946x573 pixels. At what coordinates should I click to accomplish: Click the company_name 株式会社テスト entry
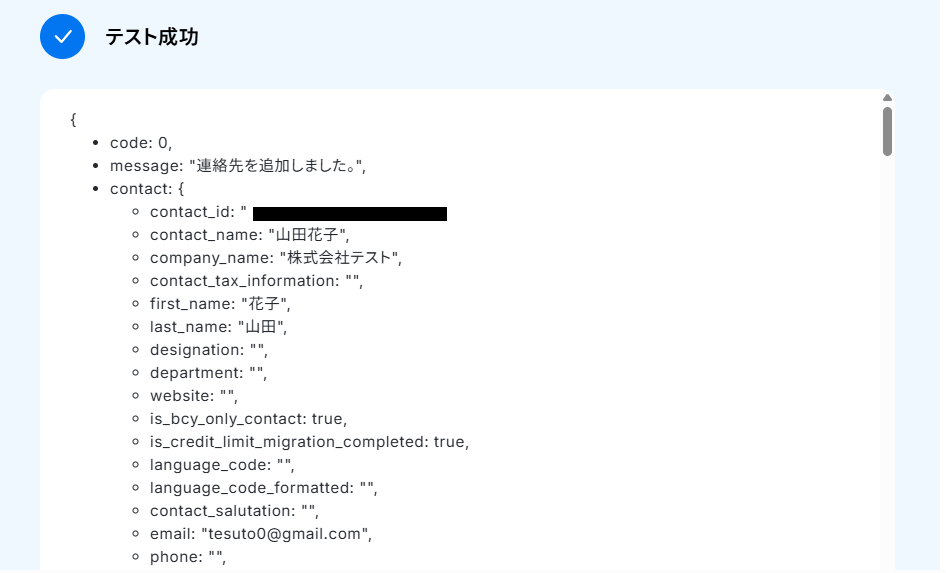(278, 259)
